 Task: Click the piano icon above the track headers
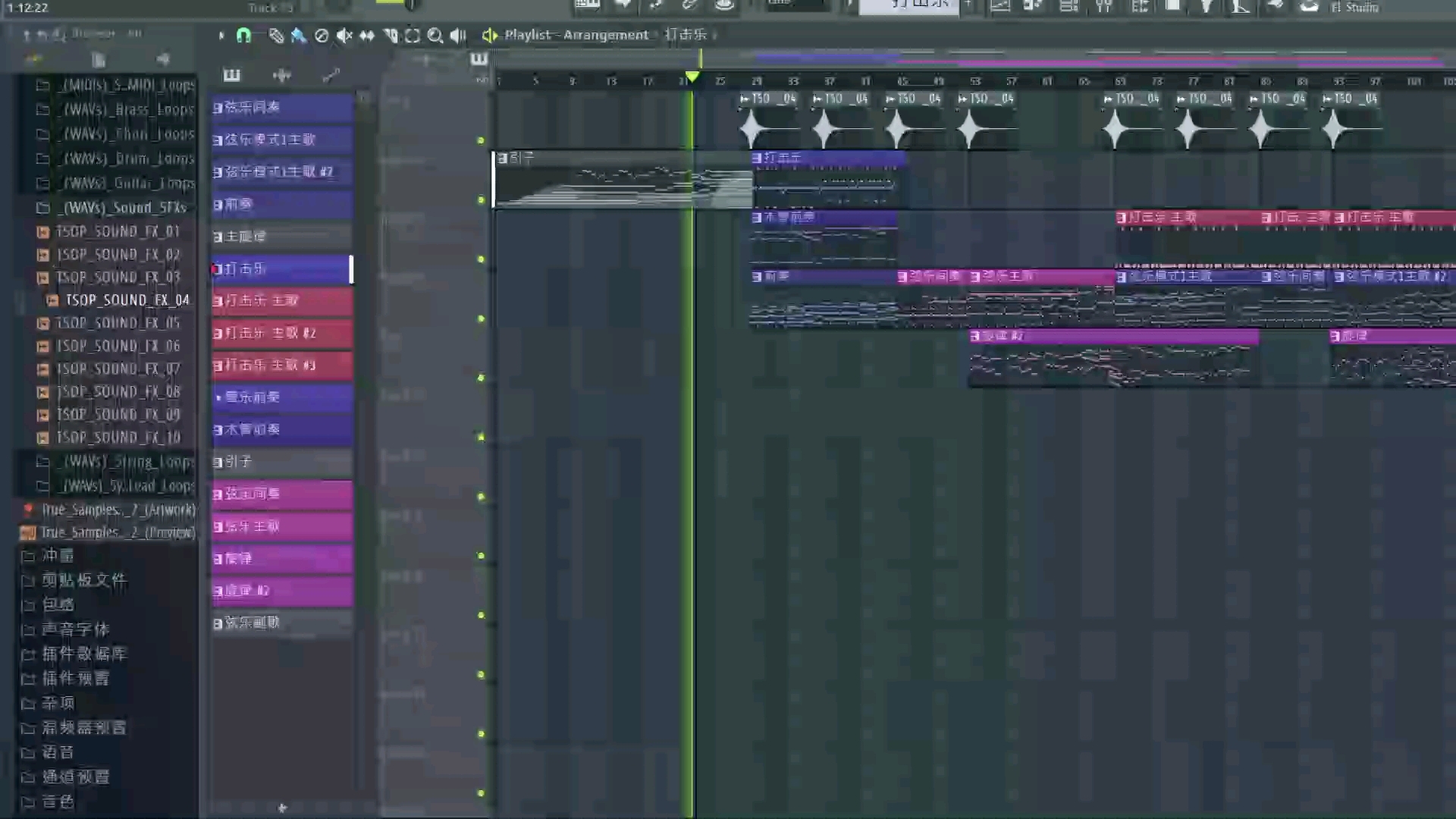479,59
